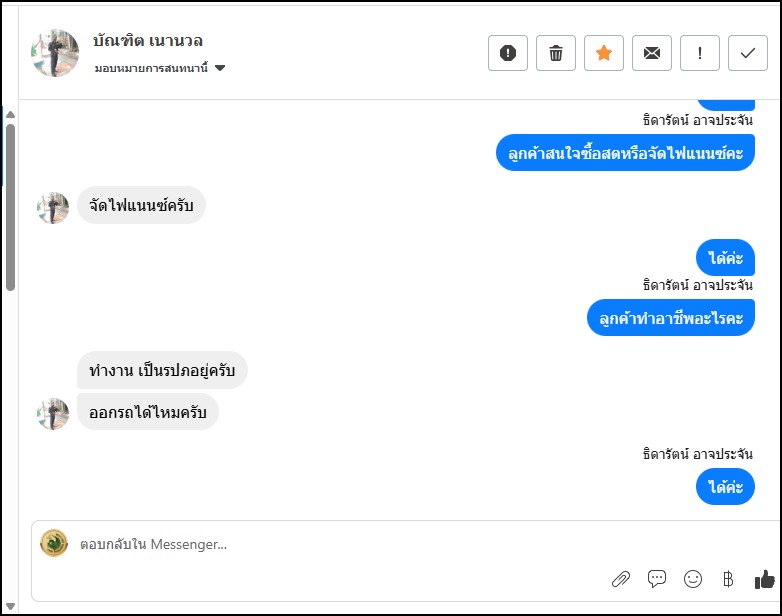Open saved replies speech bubble icon
This screenshot has height=616, width=782.
[x=657, y=579]
